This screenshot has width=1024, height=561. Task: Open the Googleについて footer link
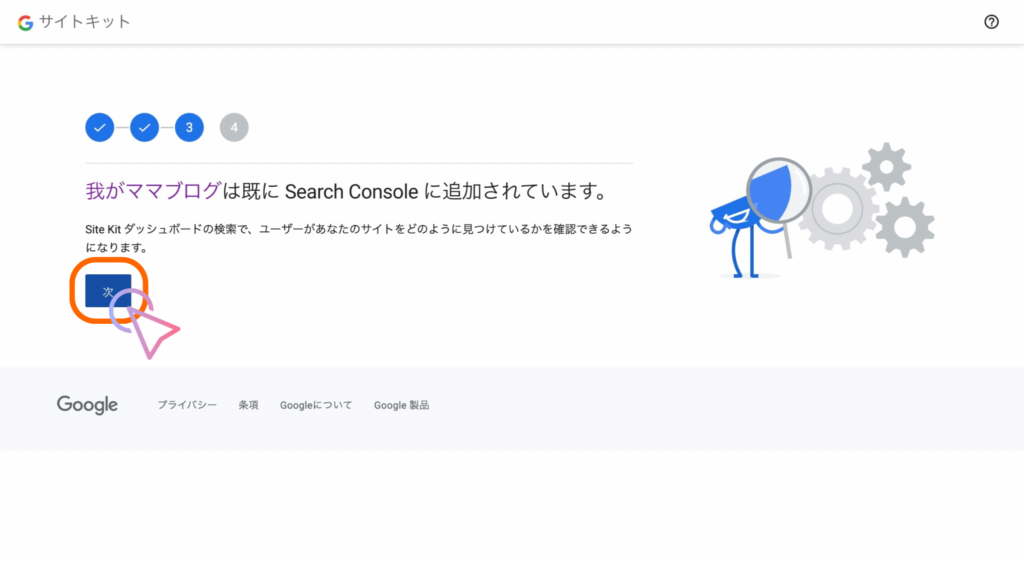click(316, 405)
